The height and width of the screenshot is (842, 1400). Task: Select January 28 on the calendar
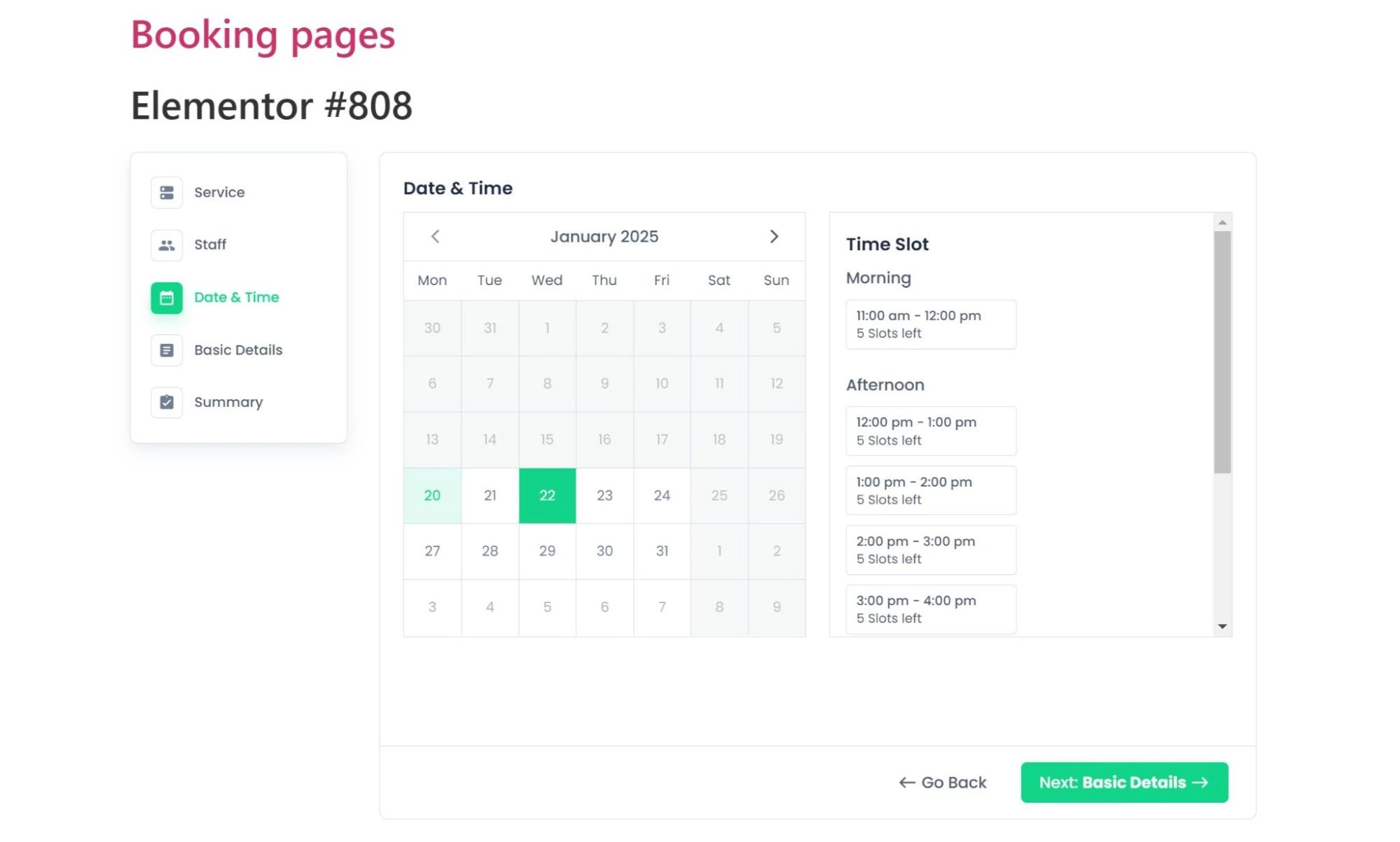pyautogui.click(x=490, y=551)
